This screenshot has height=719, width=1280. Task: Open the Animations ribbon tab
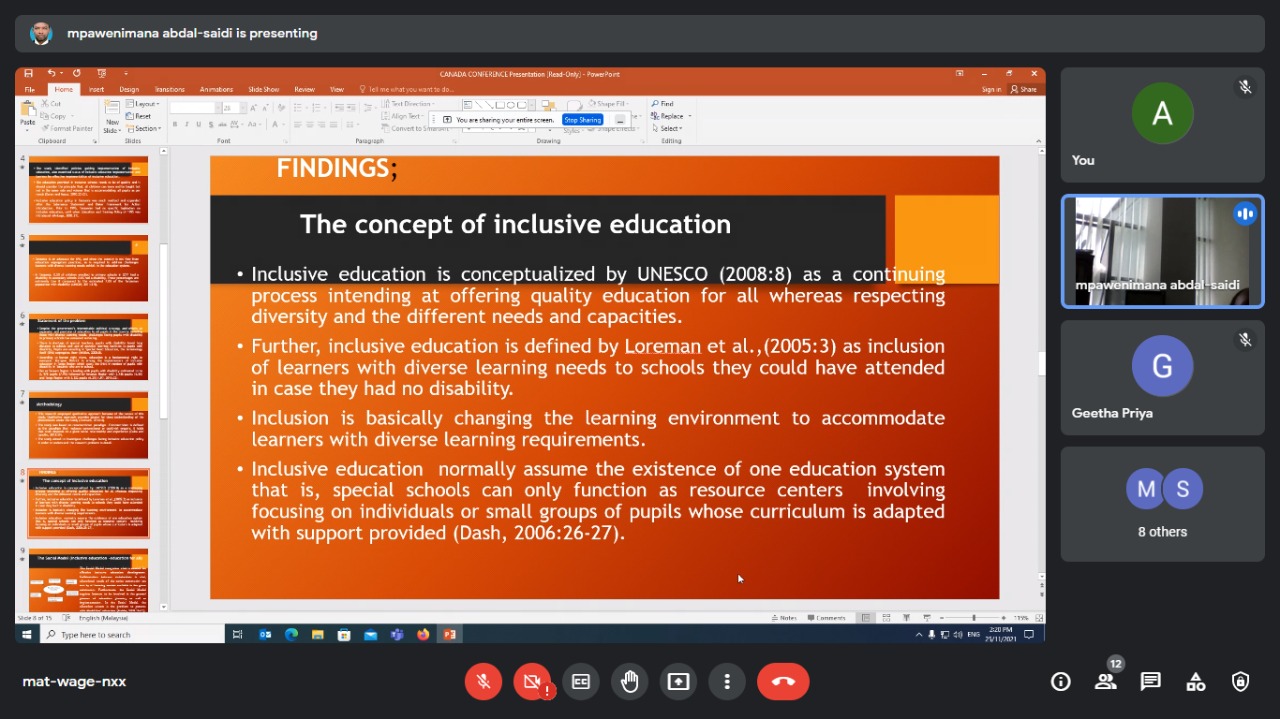pos(216,90)
